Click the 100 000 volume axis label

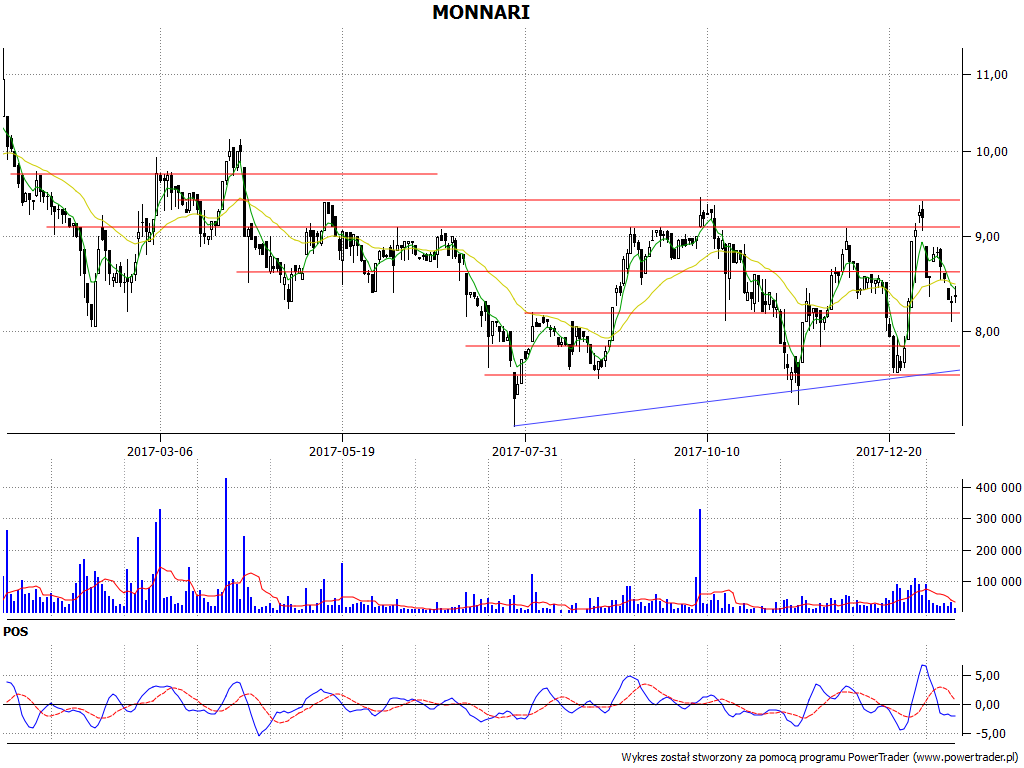pos(998,582)
